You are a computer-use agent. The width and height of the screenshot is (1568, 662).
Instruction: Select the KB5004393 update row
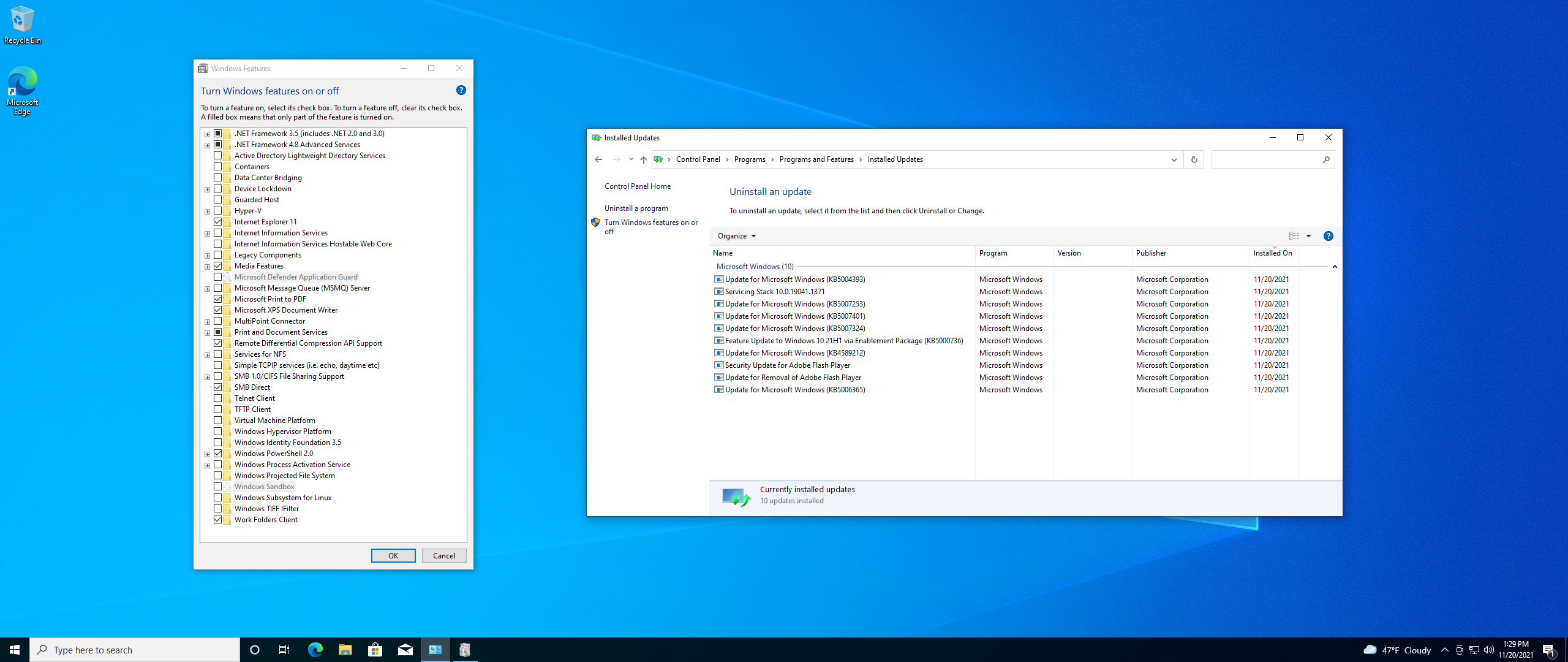pyautogui.click(x=1005, y=280)
